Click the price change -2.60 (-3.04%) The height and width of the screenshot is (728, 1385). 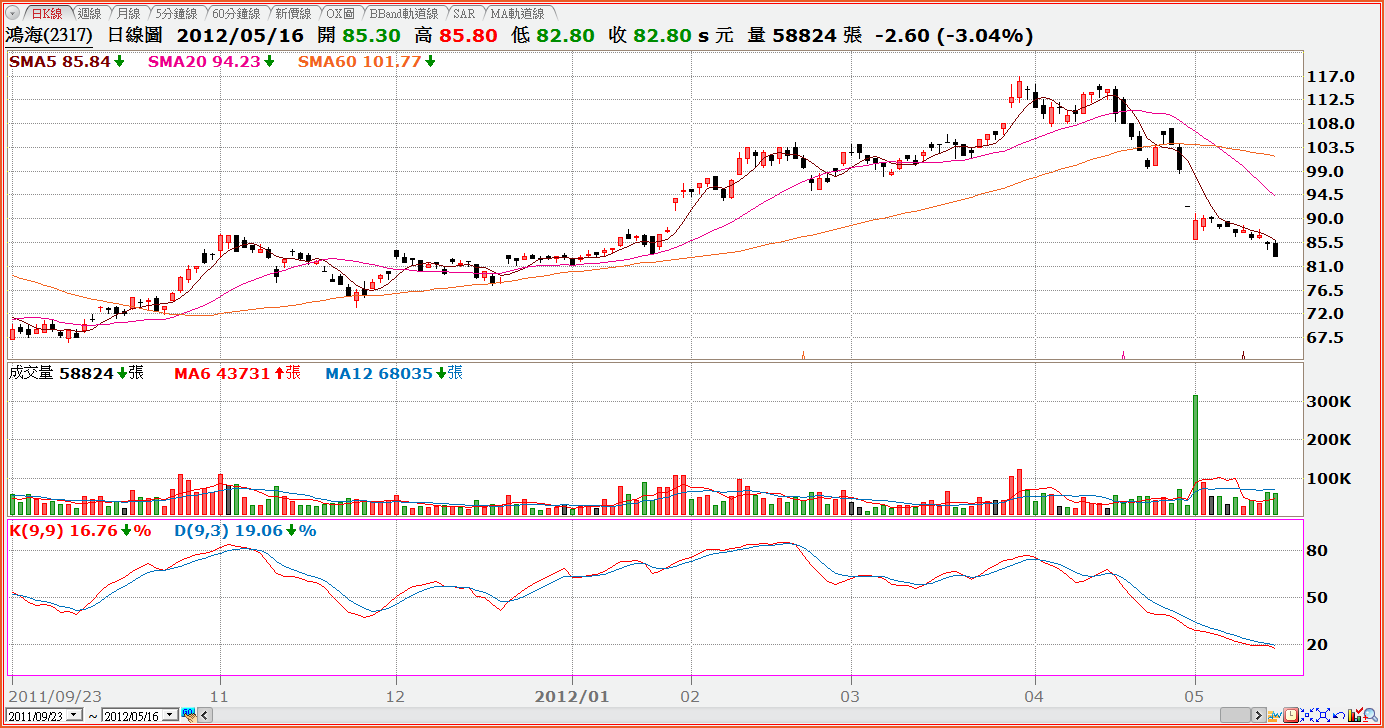954,36
